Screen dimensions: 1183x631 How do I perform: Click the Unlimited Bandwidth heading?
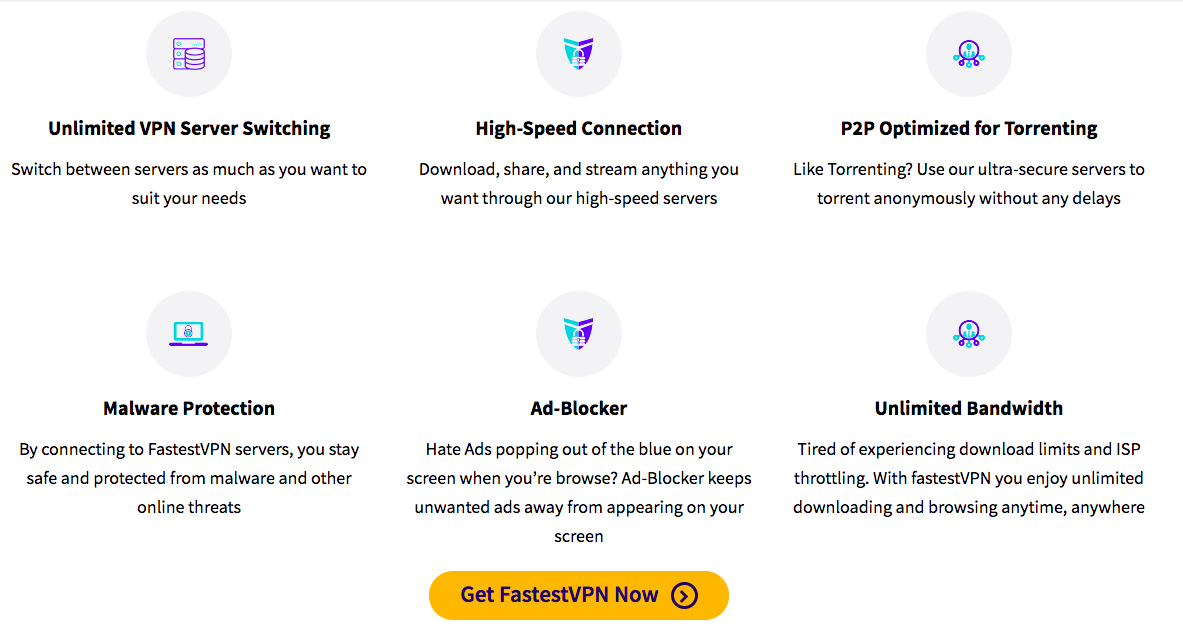click(969, 408)
